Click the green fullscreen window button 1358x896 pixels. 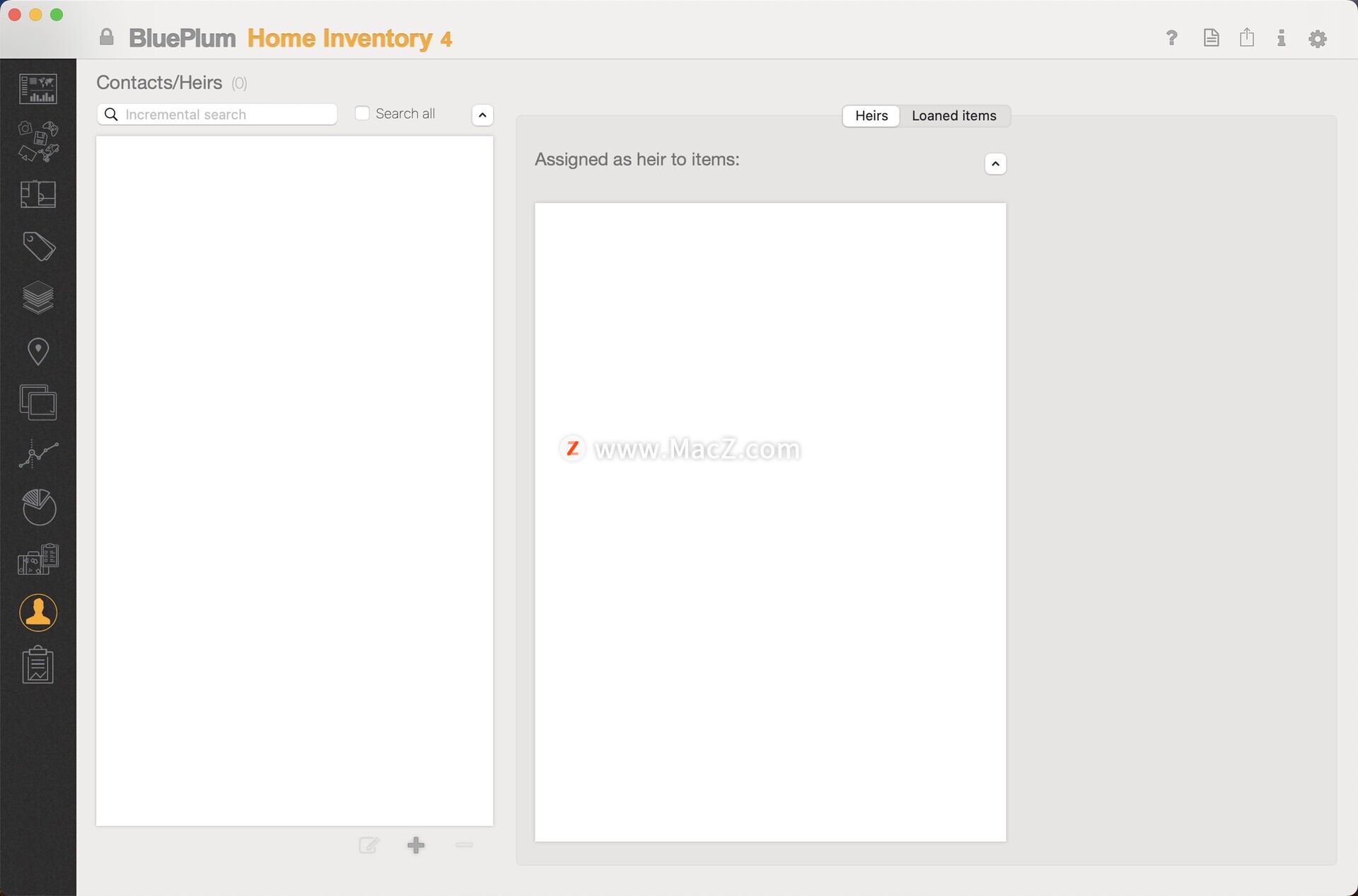57,15
